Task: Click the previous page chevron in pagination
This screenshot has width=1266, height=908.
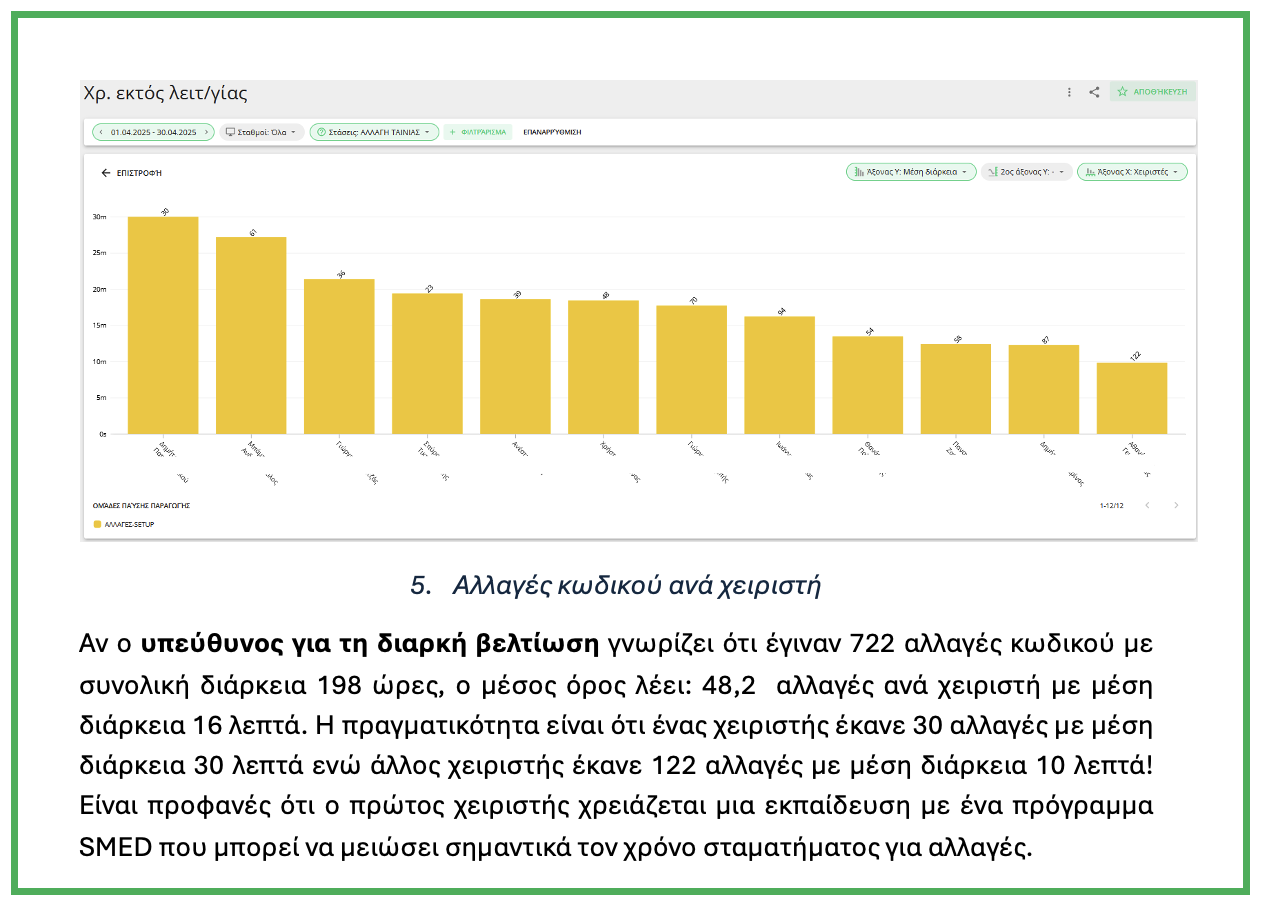Action: [x=1147, y=506]
